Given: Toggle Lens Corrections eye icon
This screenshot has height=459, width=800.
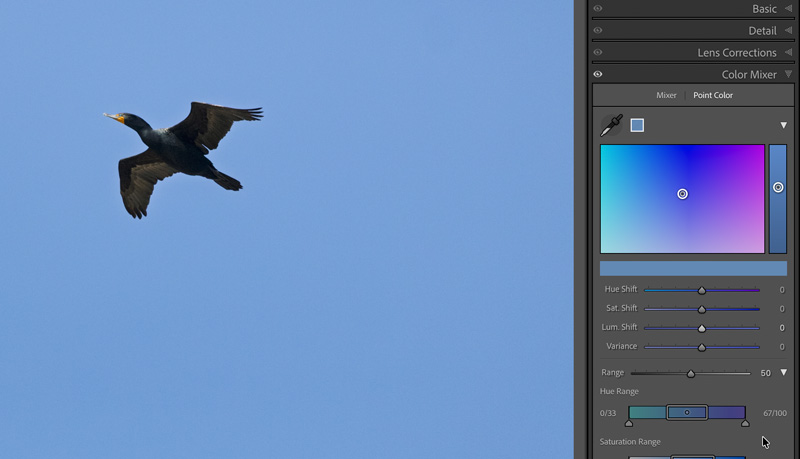Looking at the screenshot, I should 598,53.
